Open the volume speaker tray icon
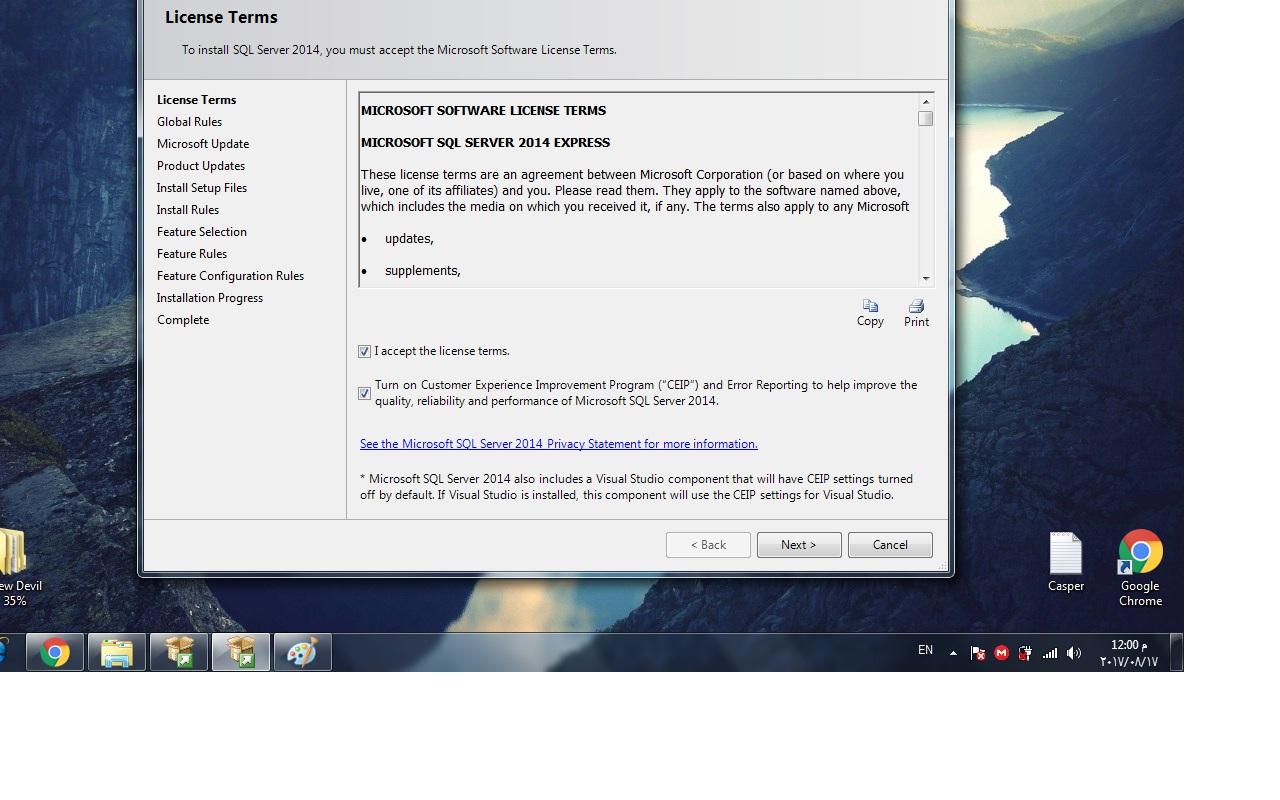The height and width of the screenshot is (800, 1280). (x=1074, y=653)
